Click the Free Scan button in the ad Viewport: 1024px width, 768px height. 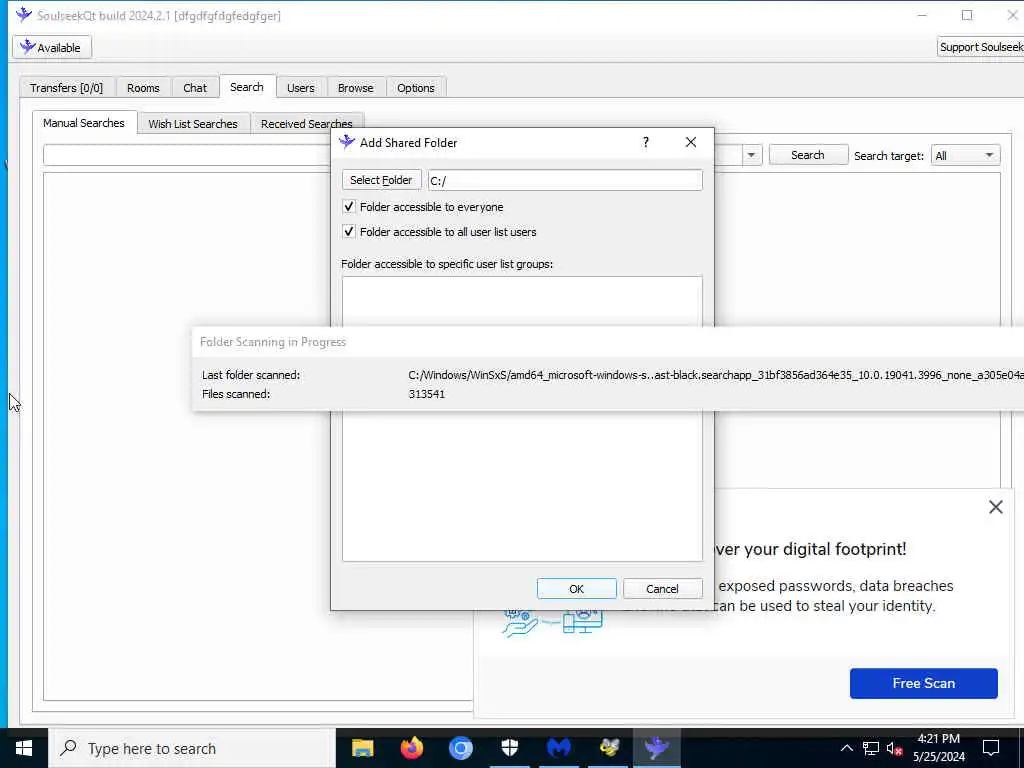923,683
